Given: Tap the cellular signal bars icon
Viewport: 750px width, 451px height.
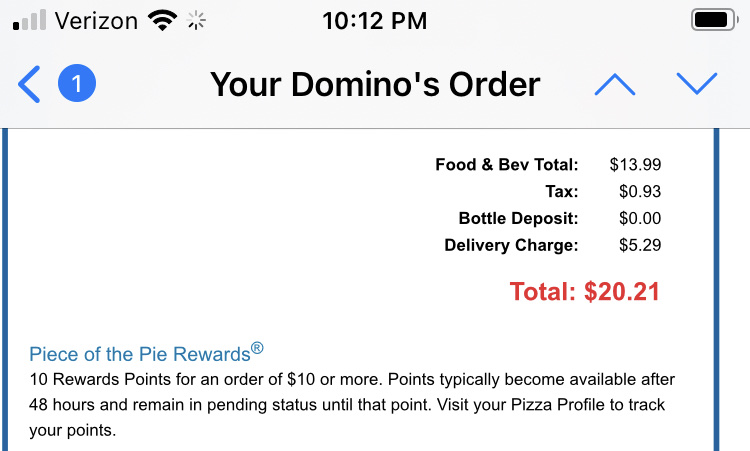Looking at the screenshot, I should coord(29,21).
